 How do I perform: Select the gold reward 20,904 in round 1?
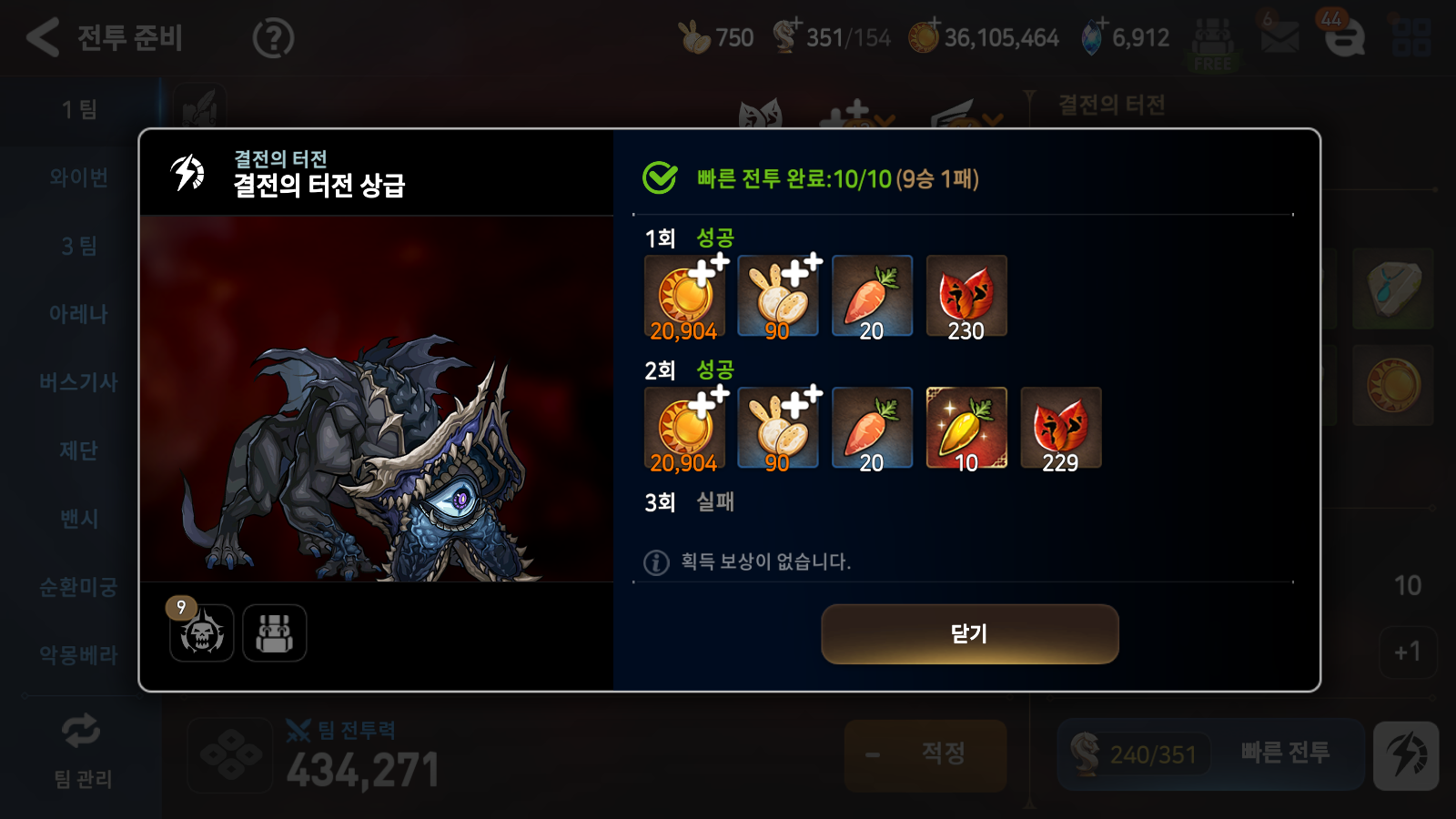685,297
